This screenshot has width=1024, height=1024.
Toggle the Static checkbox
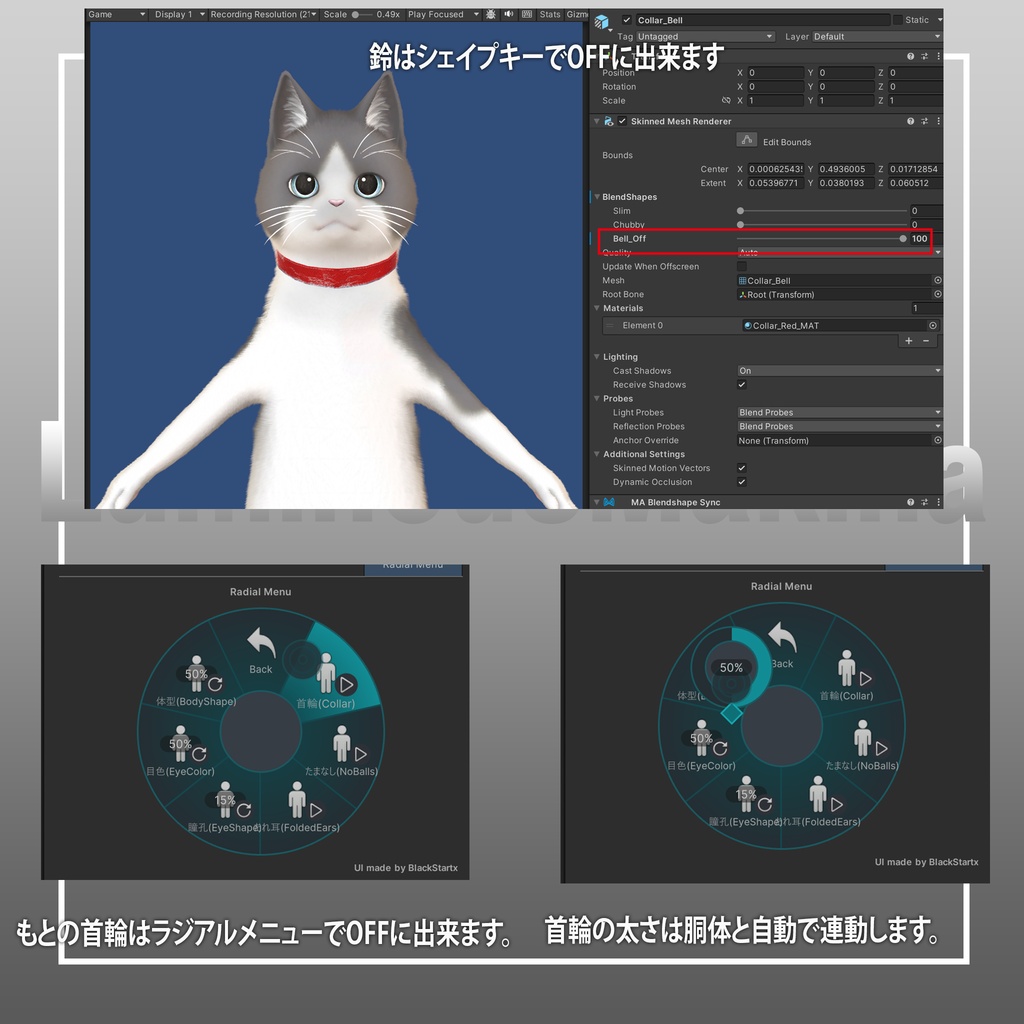(x=898, y=20)
